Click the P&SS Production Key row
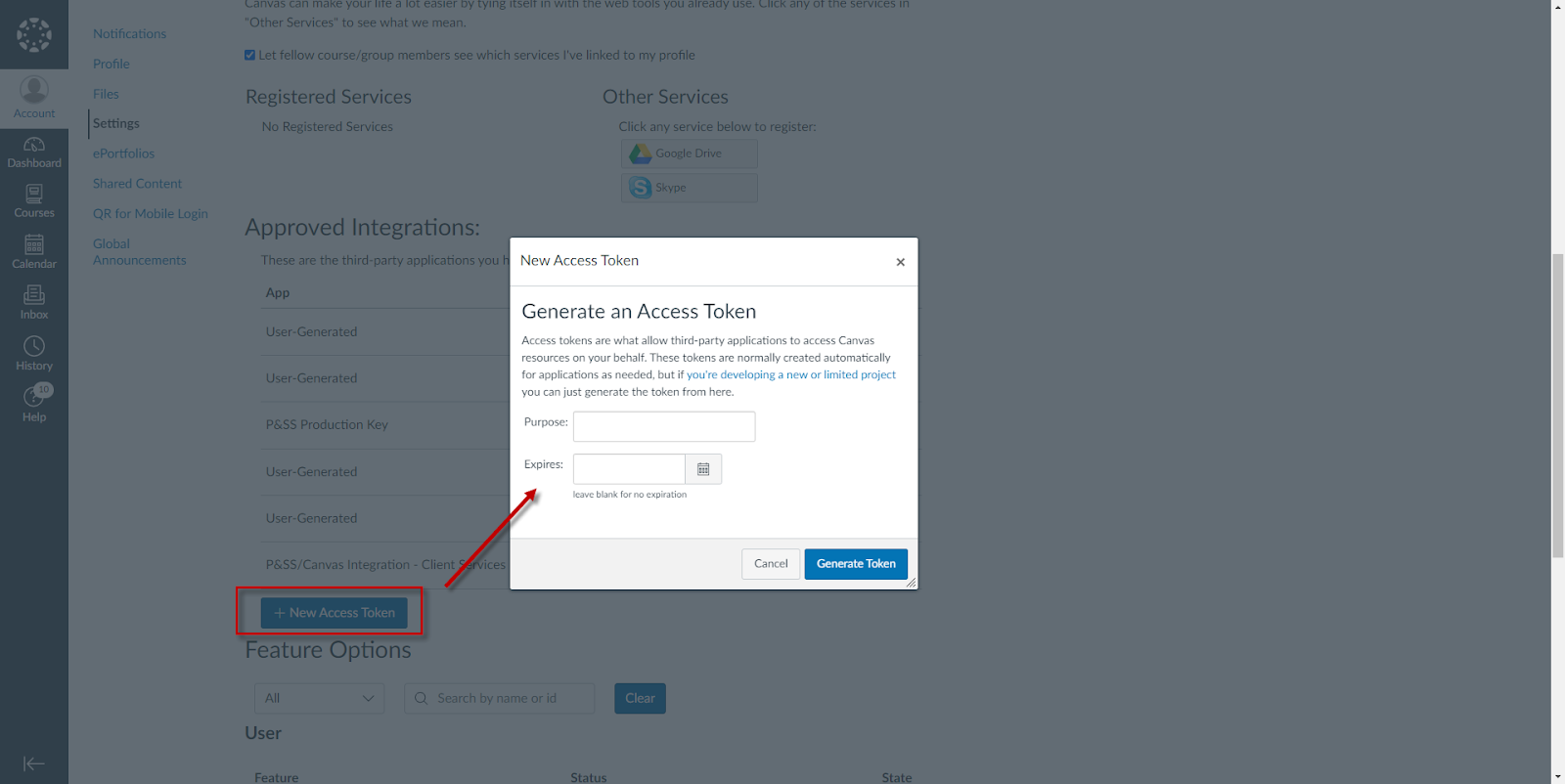 [x=386, y=425]
